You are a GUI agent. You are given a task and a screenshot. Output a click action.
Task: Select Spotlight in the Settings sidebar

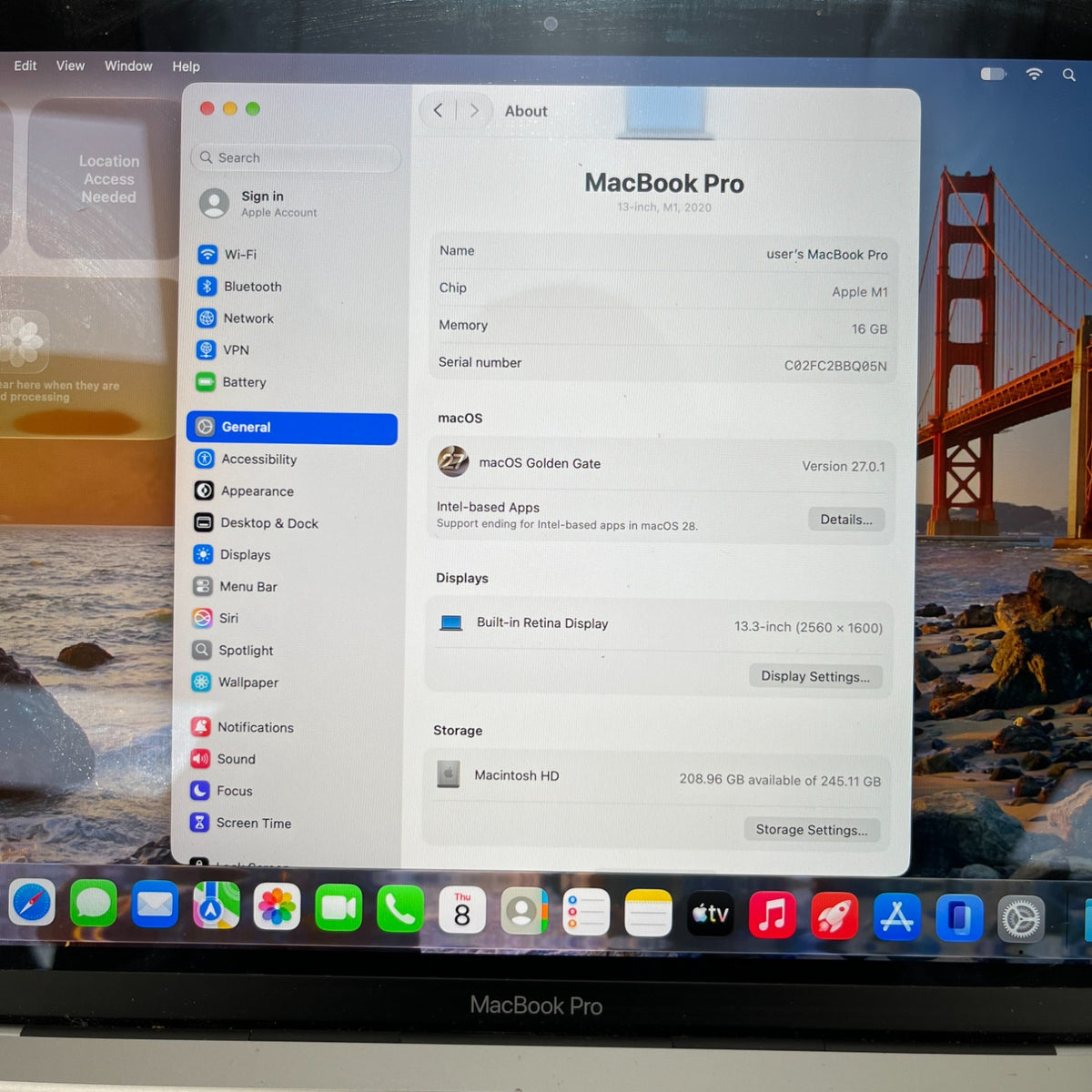[x=289, y=651]
